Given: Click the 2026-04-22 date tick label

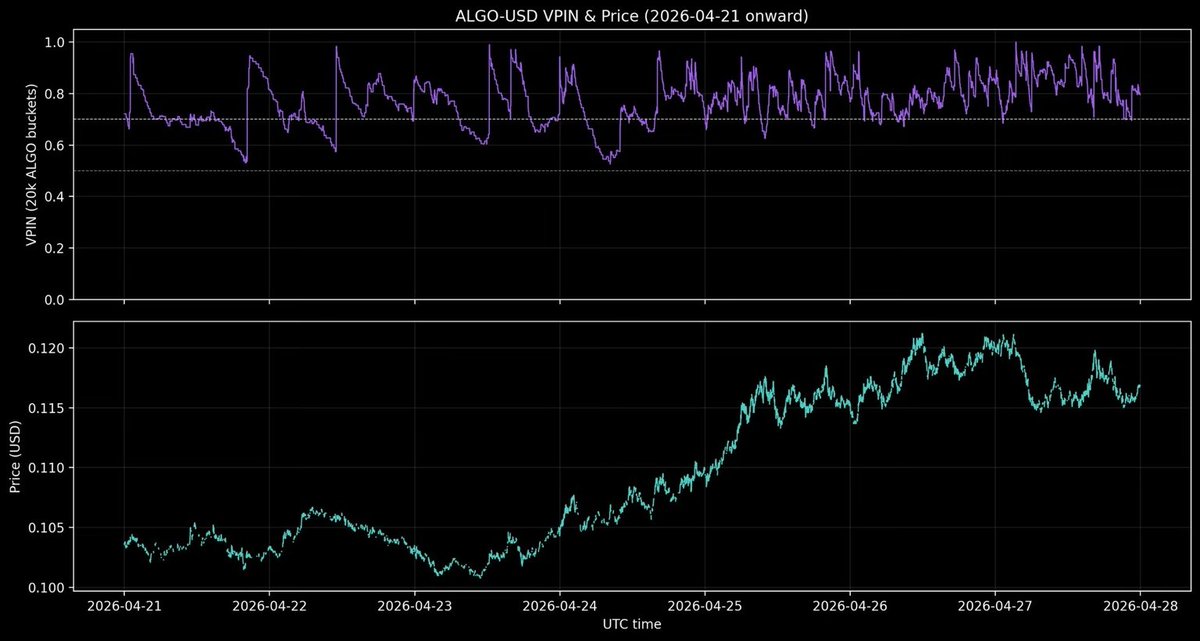Looking at the screenshot, I should pyautogui.click(x=269, y=605).
